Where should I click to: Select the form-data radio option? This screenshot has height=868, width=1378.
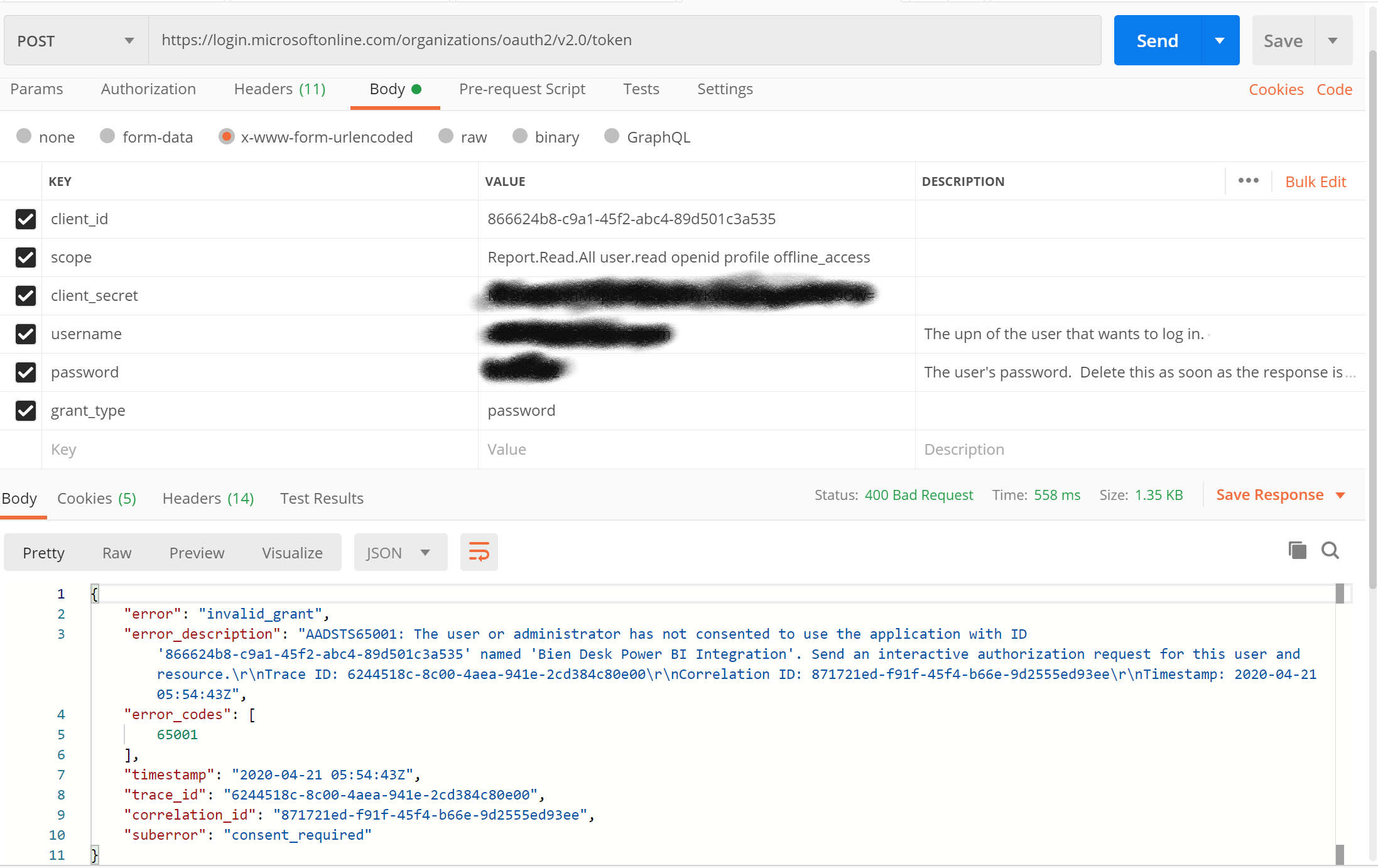point(107,136)
